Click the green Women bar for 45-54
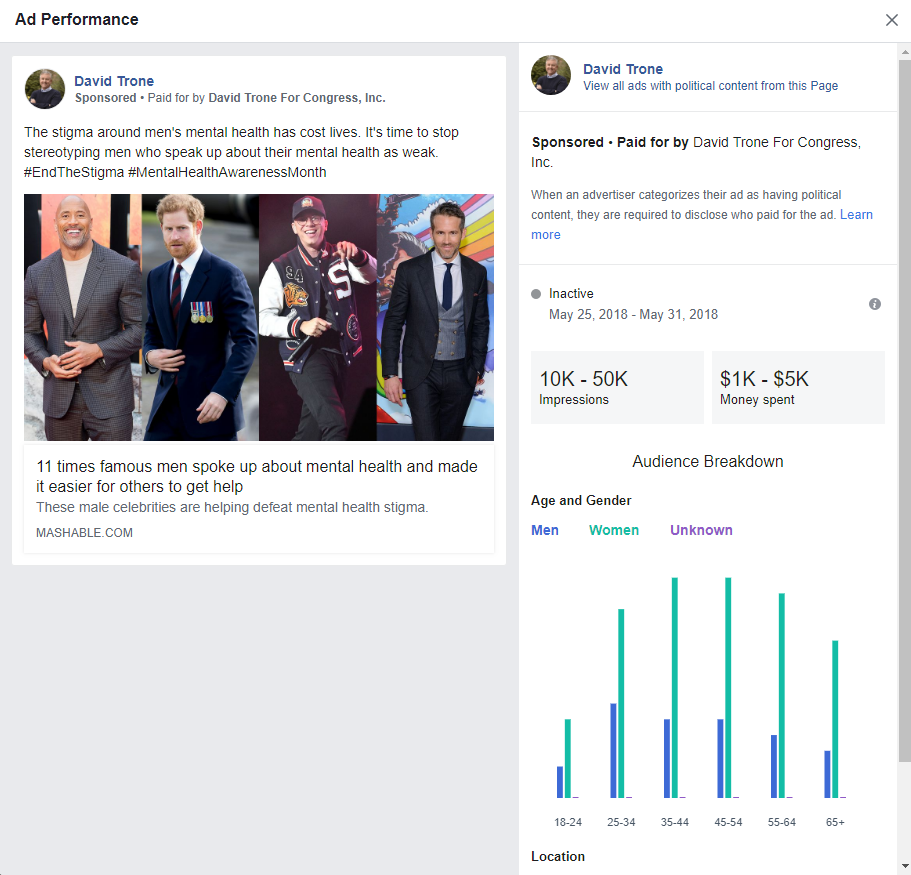911x875 pixels. [x=728, y=687]
